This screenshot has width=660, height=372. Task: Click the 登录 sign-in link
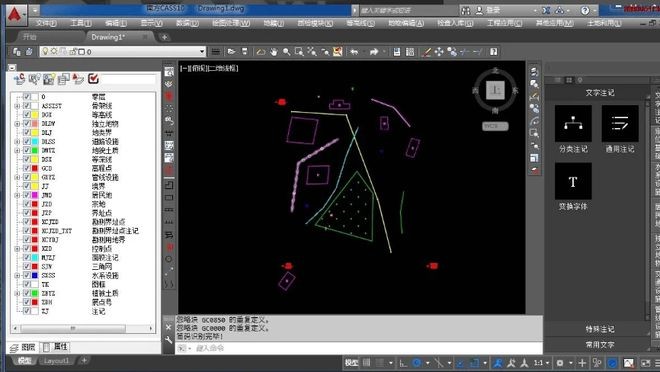click(x=493, y=10)
